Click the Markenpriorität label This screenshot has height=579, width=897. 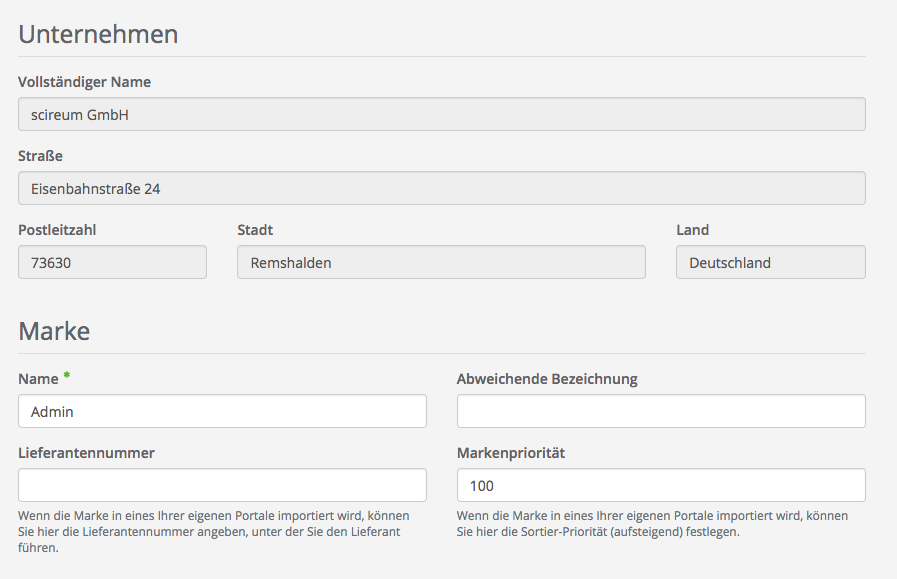tap(510, 453)
